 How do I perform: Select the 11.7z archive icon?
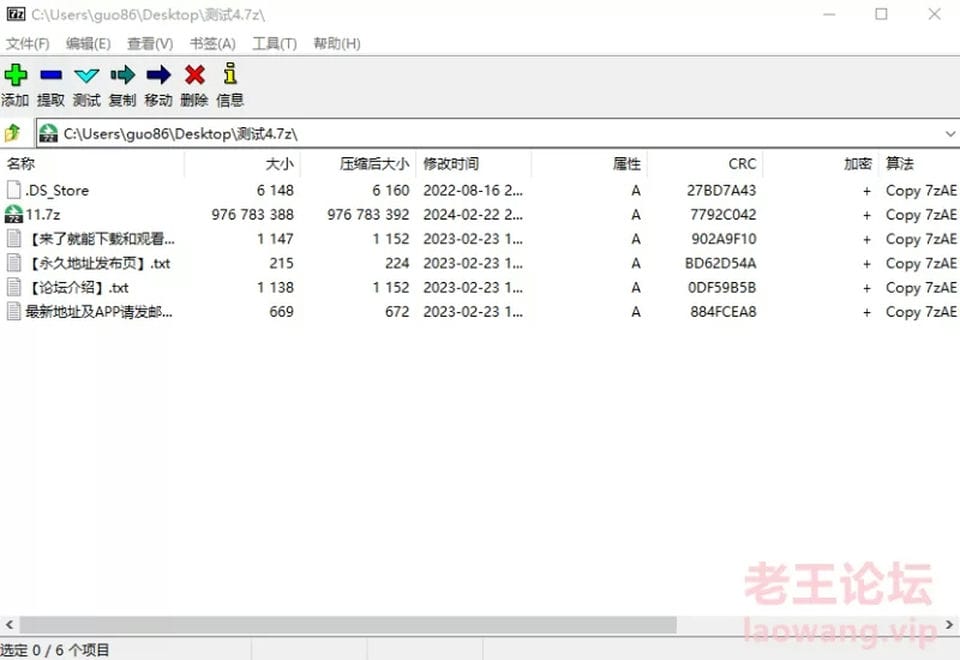pos(13,214)
